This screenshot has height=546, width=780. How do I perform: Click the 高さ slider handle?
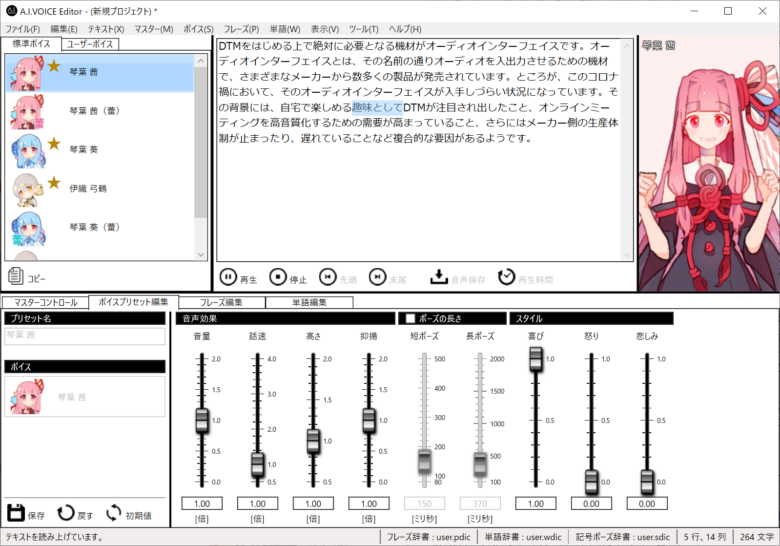click(313, 441)
